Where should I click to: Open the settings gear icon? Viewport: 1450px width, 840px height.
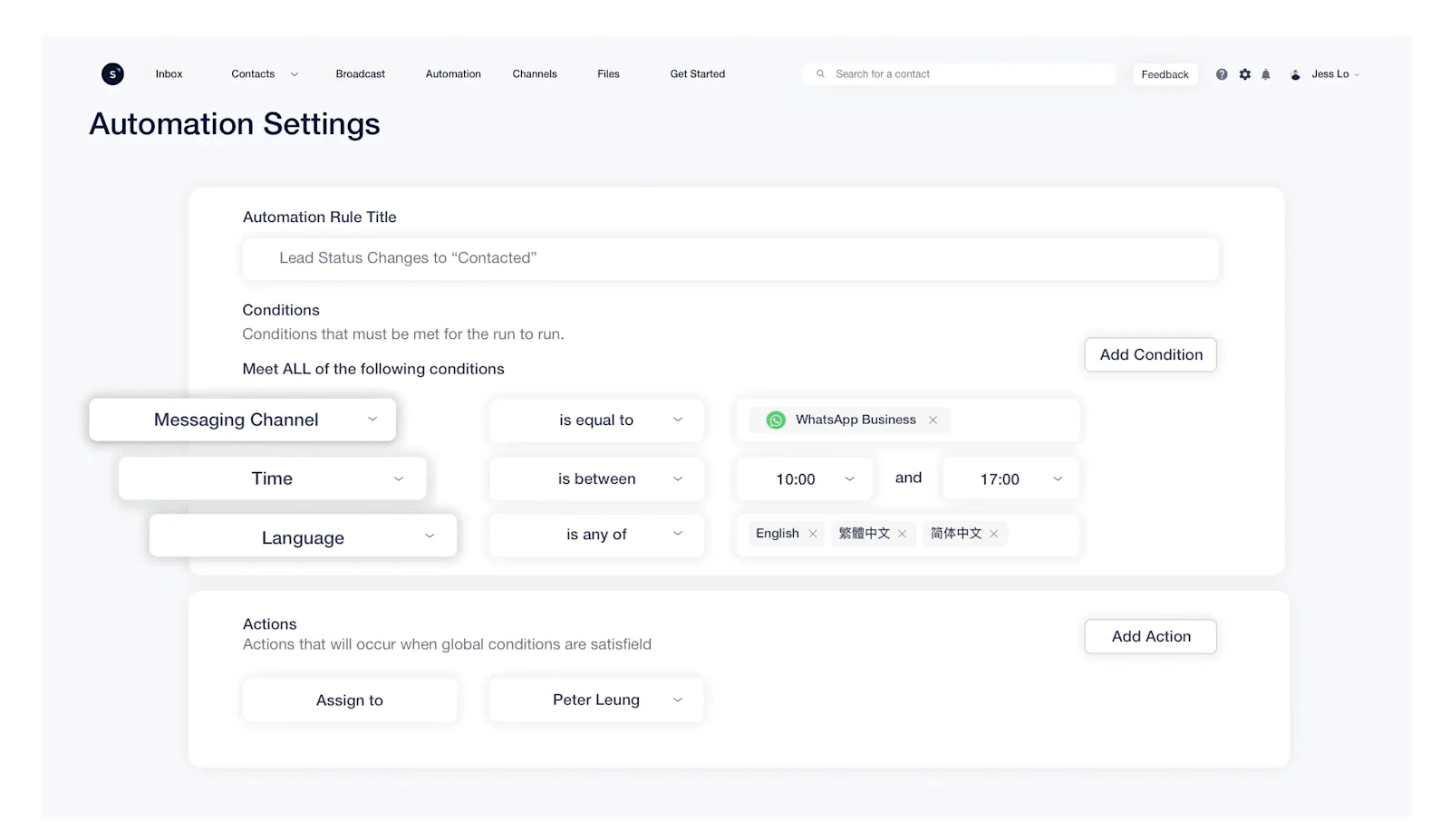coord(1244,73)
